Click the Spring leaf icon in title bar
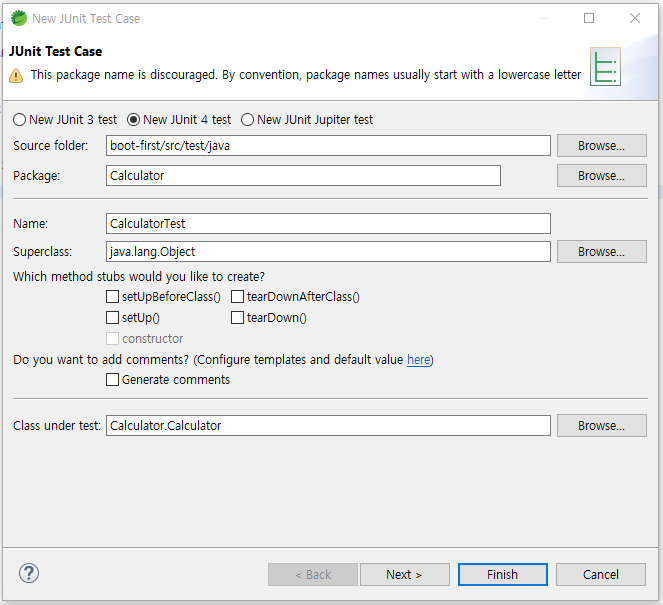The width and height of the screenshot is (663, 605). pos(19,18)
